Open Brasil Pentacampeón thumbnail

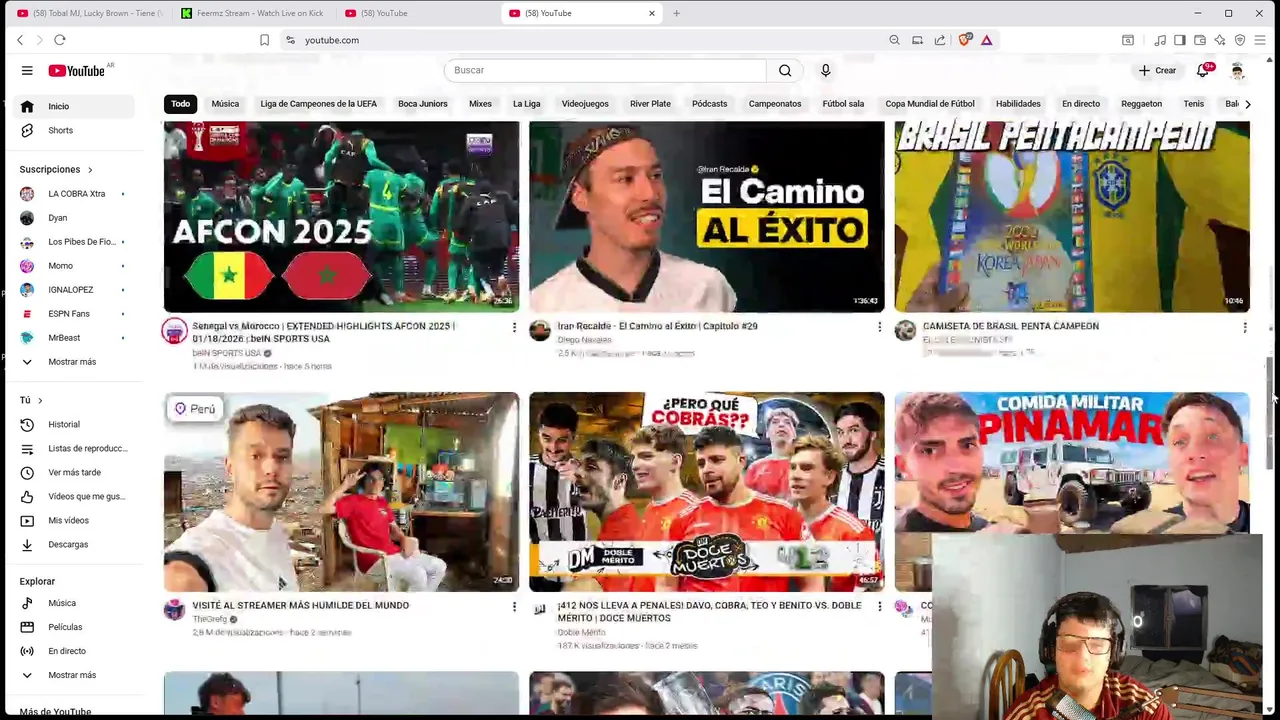click(1071, 217)
